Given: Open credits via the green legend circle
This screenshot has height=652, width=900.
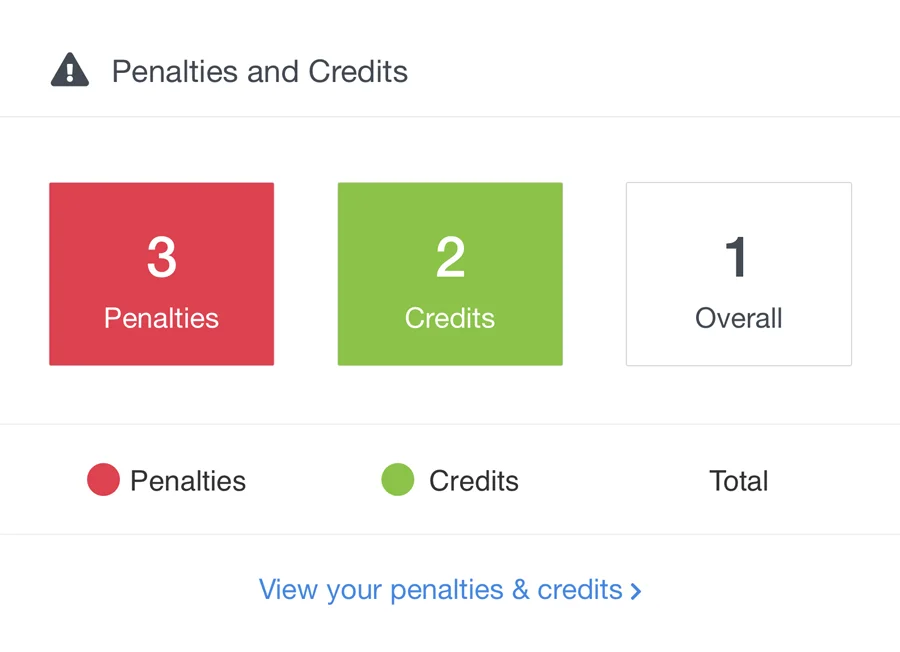Looking at the screenshot, I should click(x=397, y=480).
